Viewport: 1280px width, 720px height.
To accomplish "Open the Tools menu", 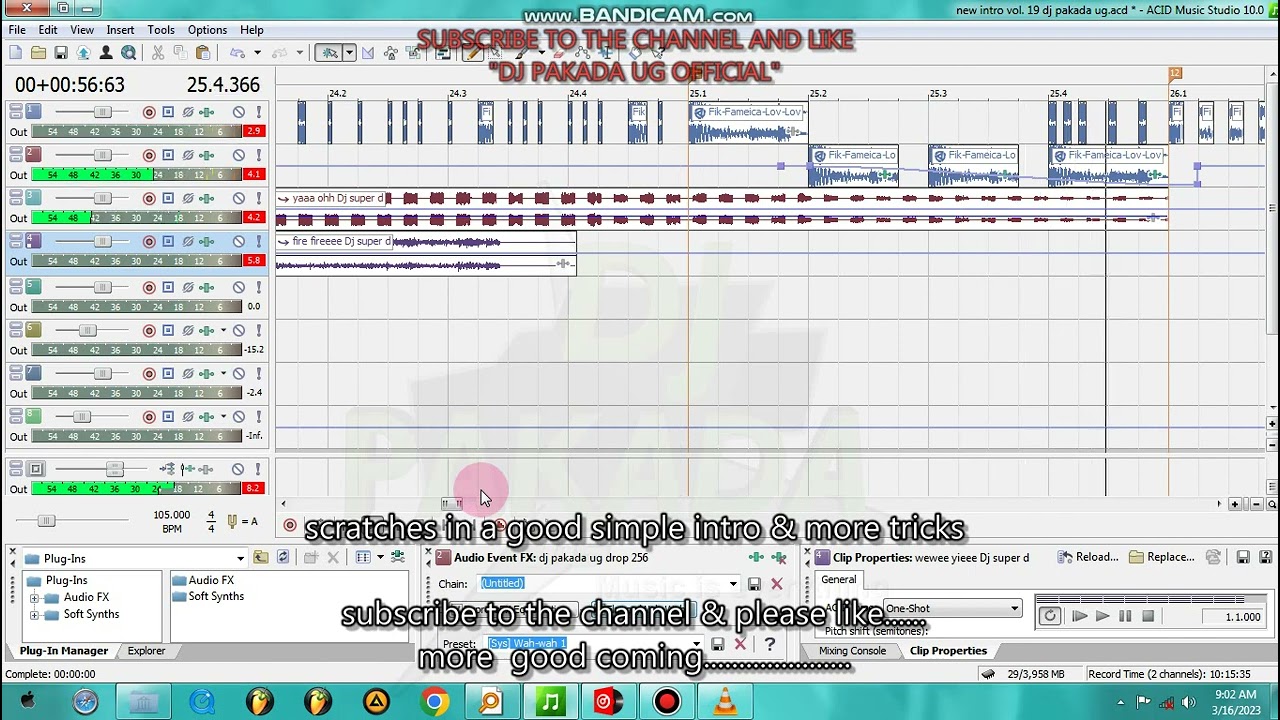I will tap(161, 30).
